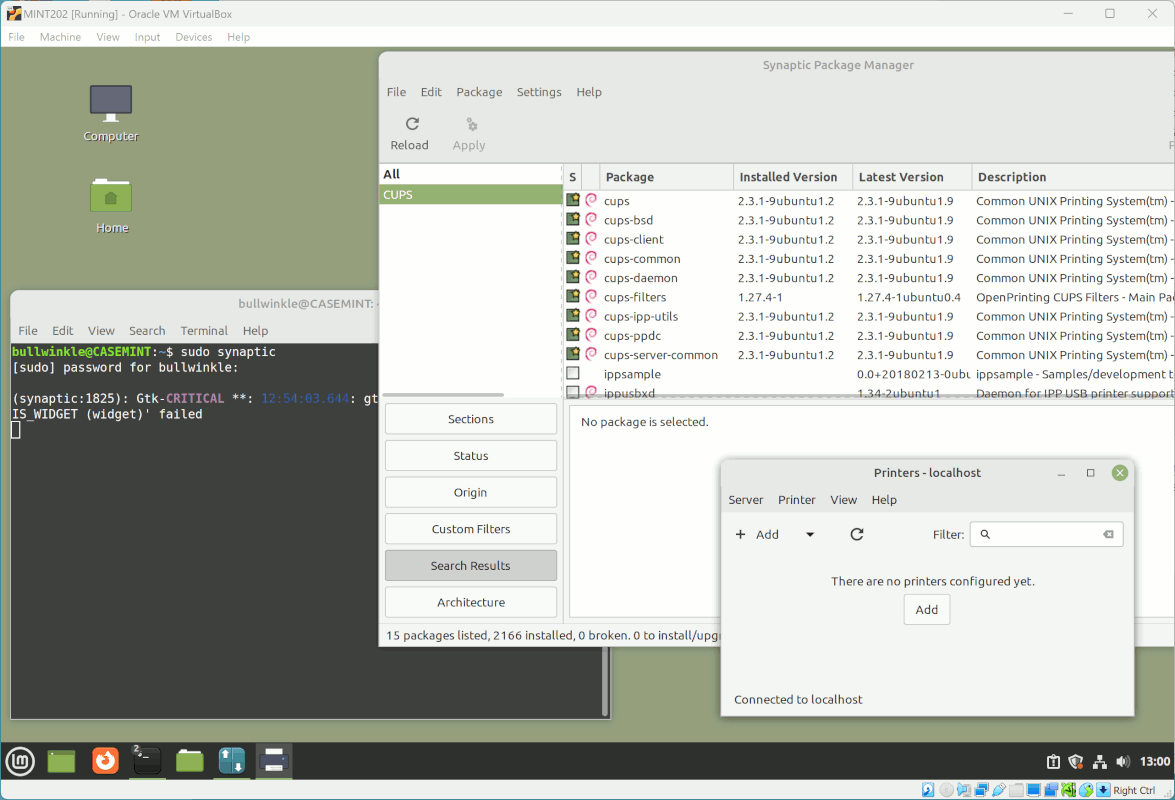Image resolution: width=1175 pixels, height=800 pixels.
Task: Open the Devices menu in VirtualBox
Action: 193,37
